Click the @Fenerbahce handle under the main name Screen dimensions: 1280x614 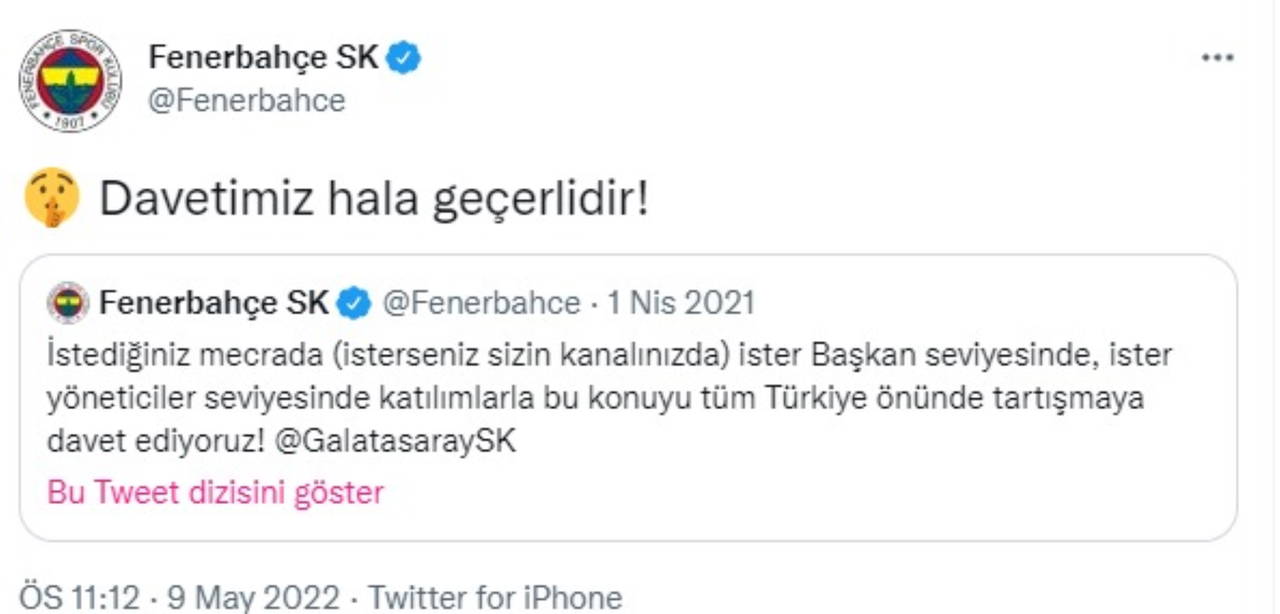[x=246, y=101]
